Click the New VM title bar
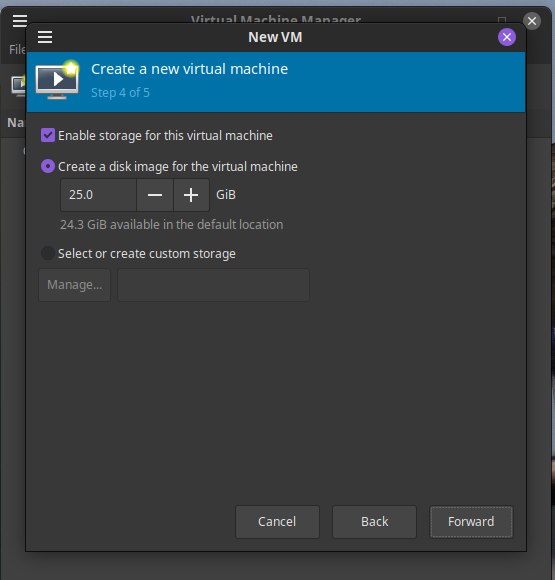The height and width of the screenshot is (580, 555). 275,37
